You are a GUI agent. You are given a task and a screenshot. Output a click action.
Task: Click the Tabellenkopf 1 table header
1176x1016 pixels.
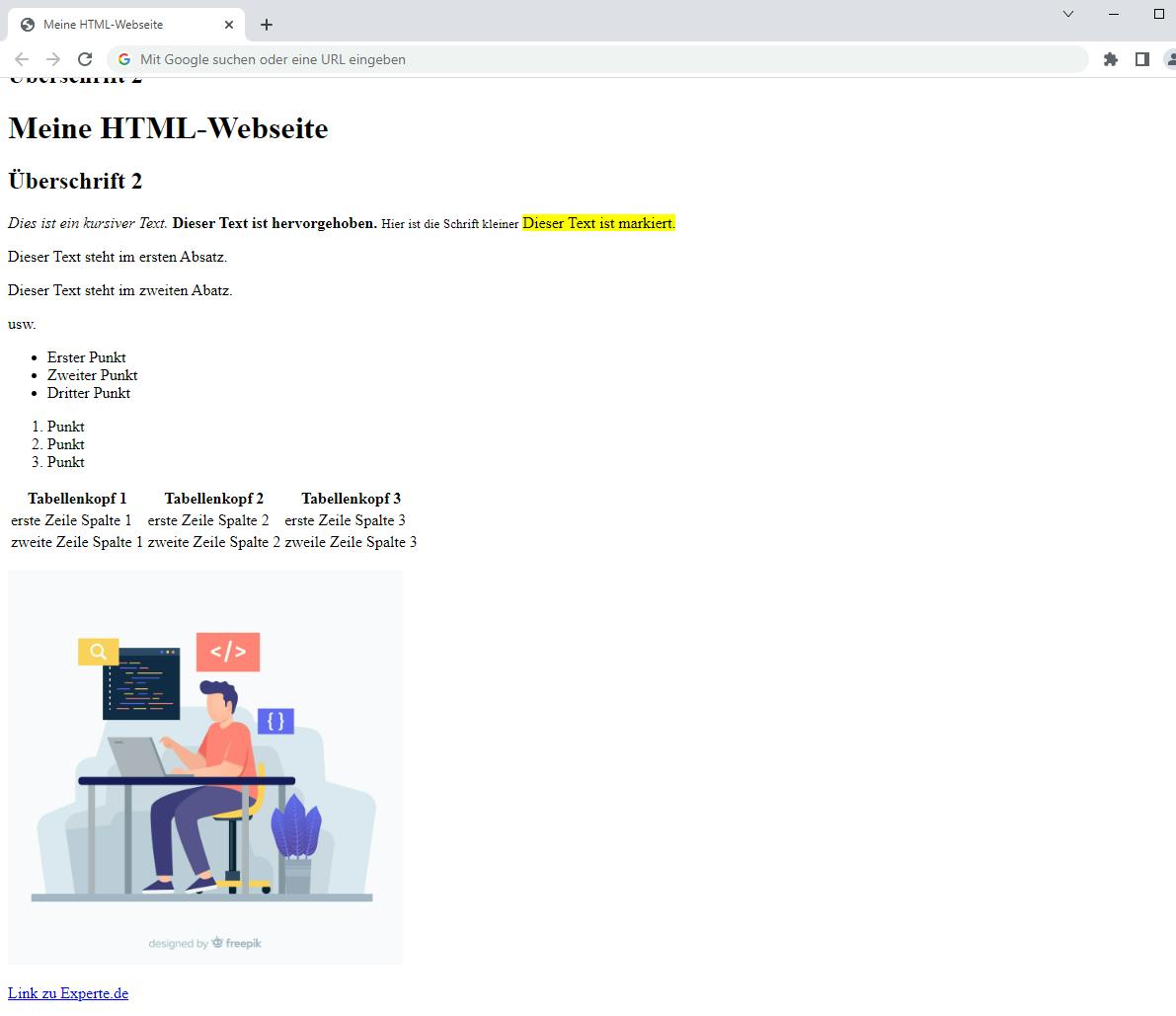pos(77,499)
